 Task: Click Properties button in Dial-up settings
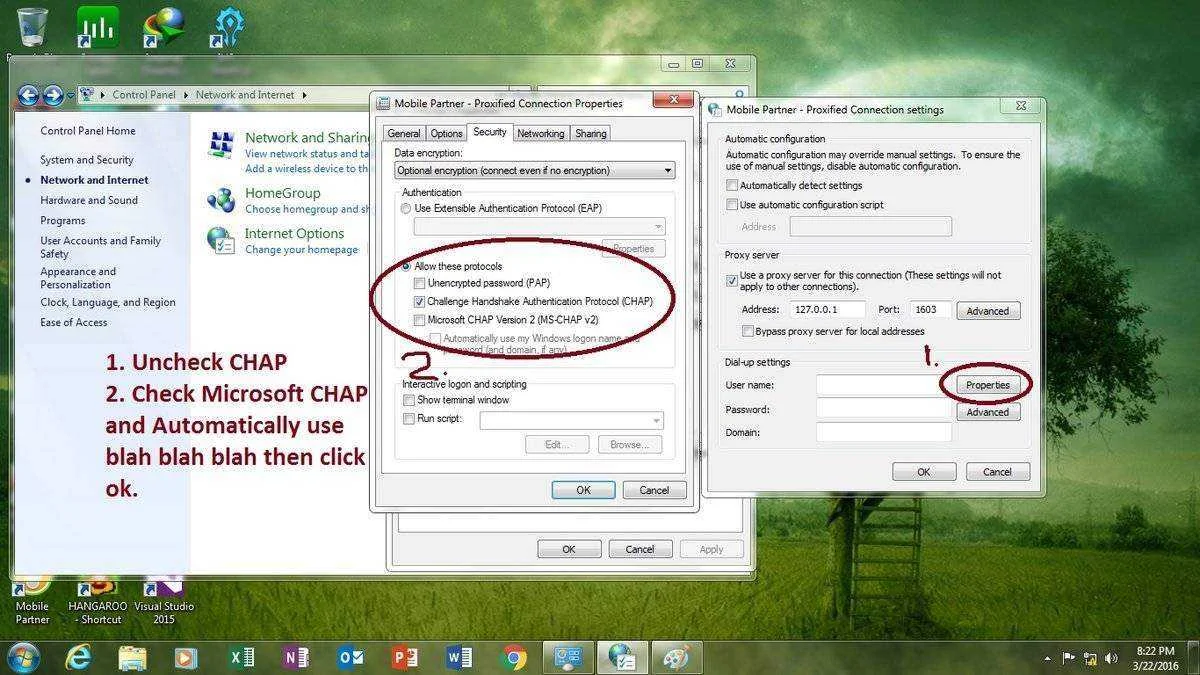click(x=988, y=385)
